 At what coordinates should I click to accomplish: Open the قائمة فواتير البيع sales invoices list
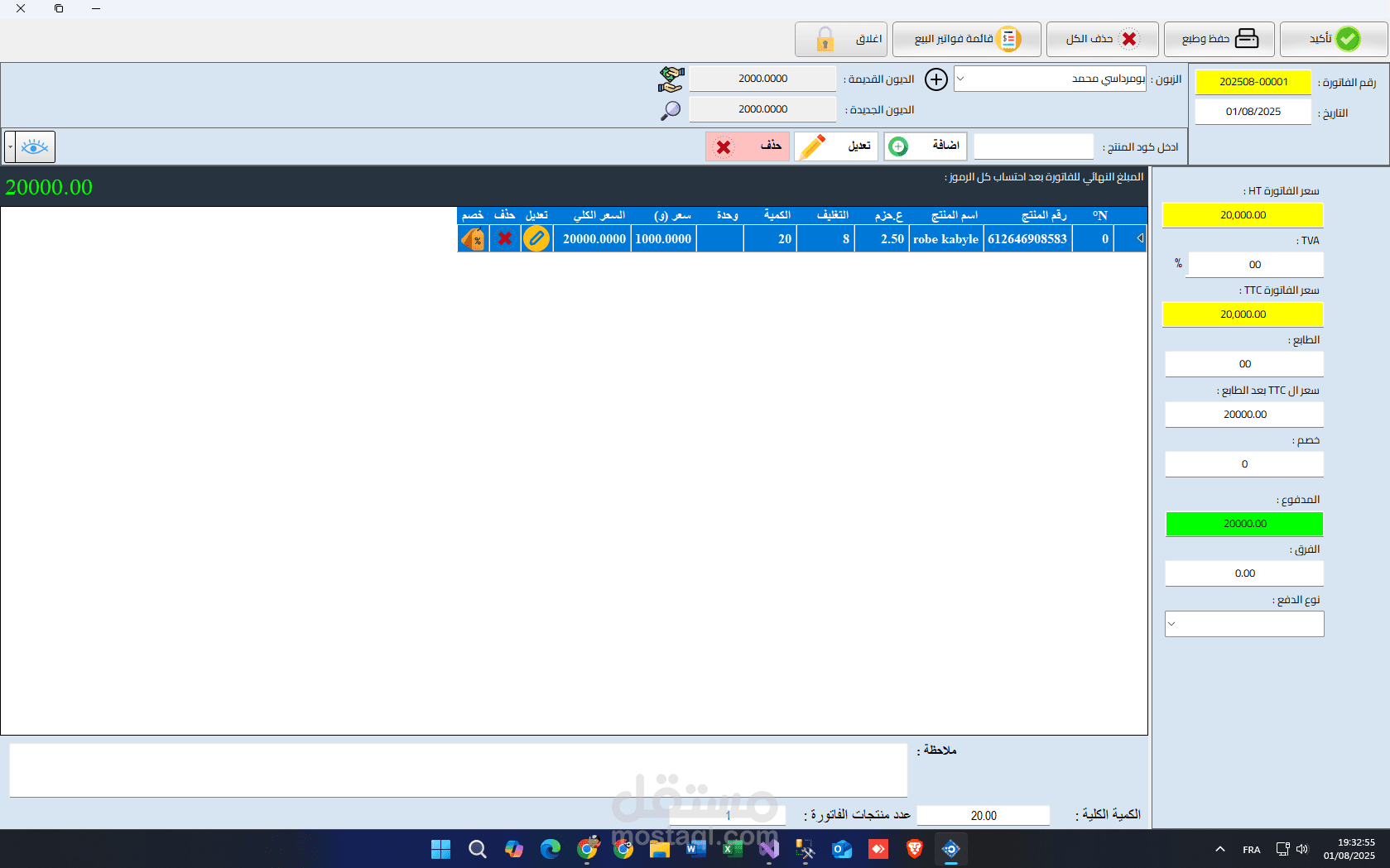pos(966,39)
